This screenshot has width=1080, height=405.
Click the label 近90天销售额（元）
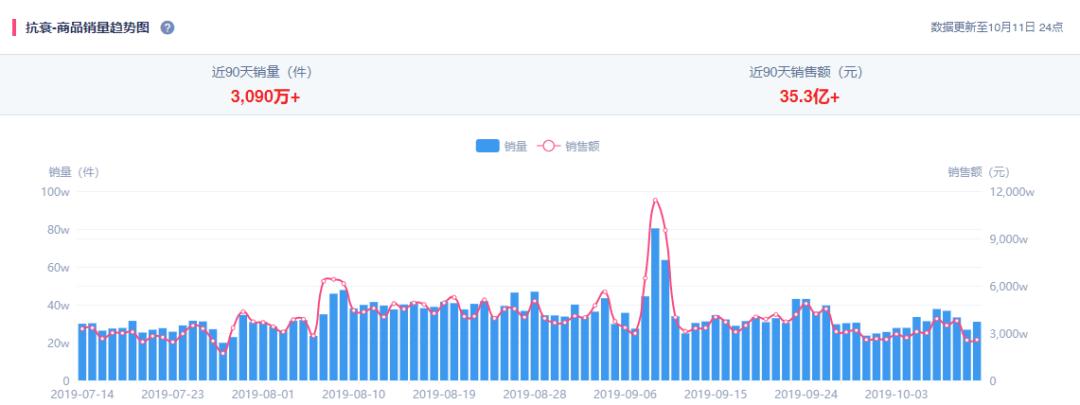click(x=806, y=72)
